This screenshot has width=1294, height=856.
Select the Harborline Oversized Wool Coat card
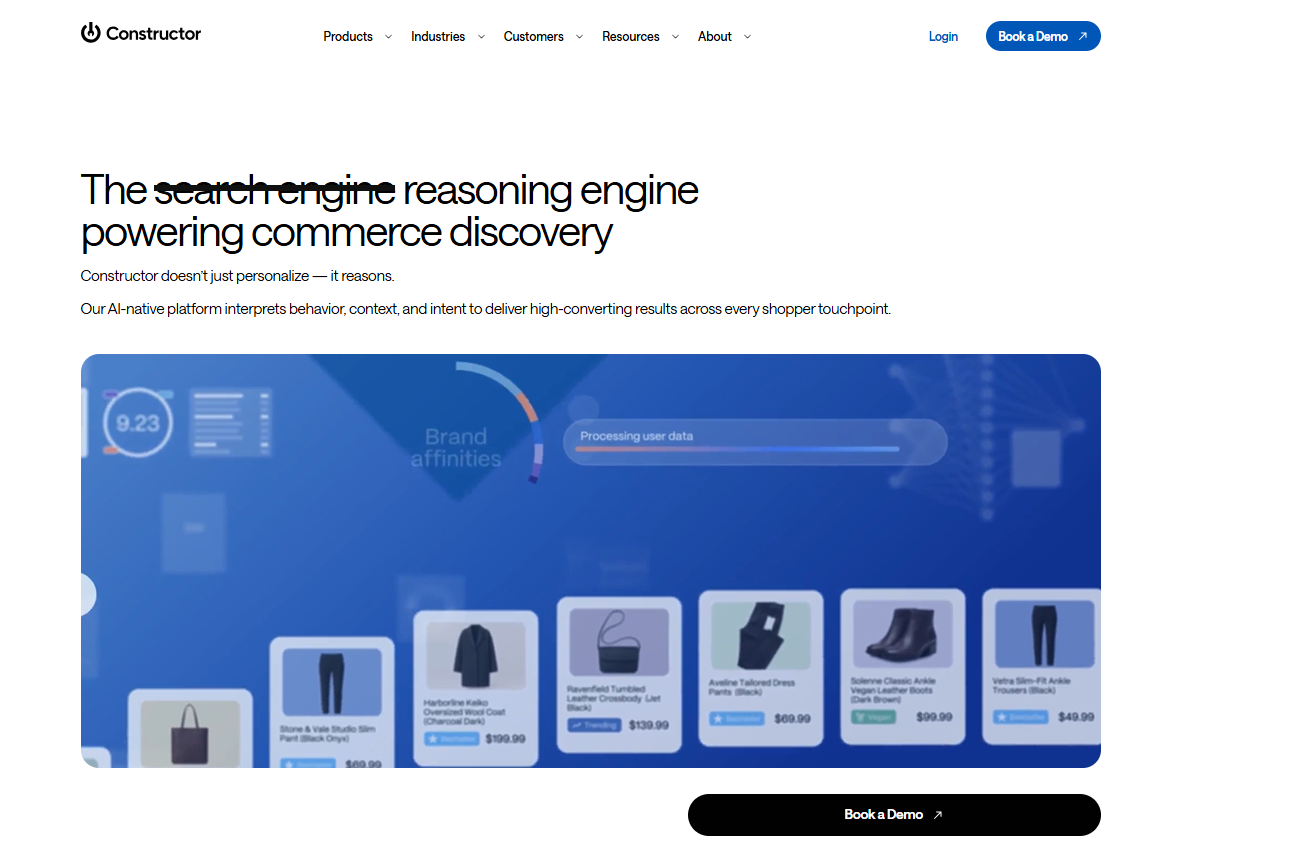point(475,688)
